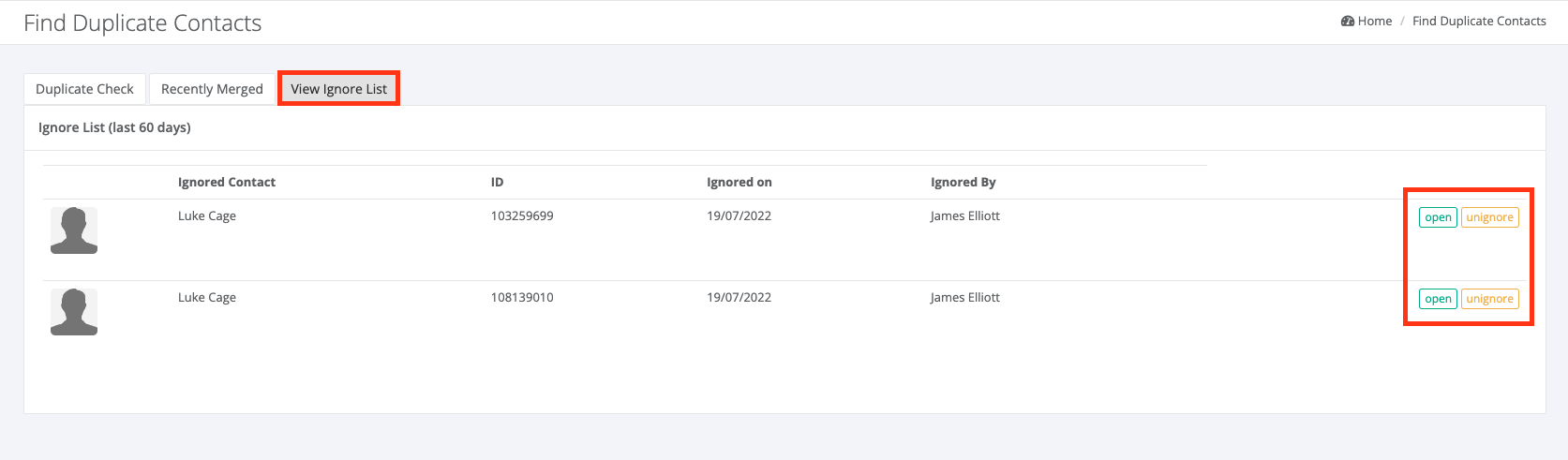
Task: Open the Recently Merged tab
Action: 212,89
